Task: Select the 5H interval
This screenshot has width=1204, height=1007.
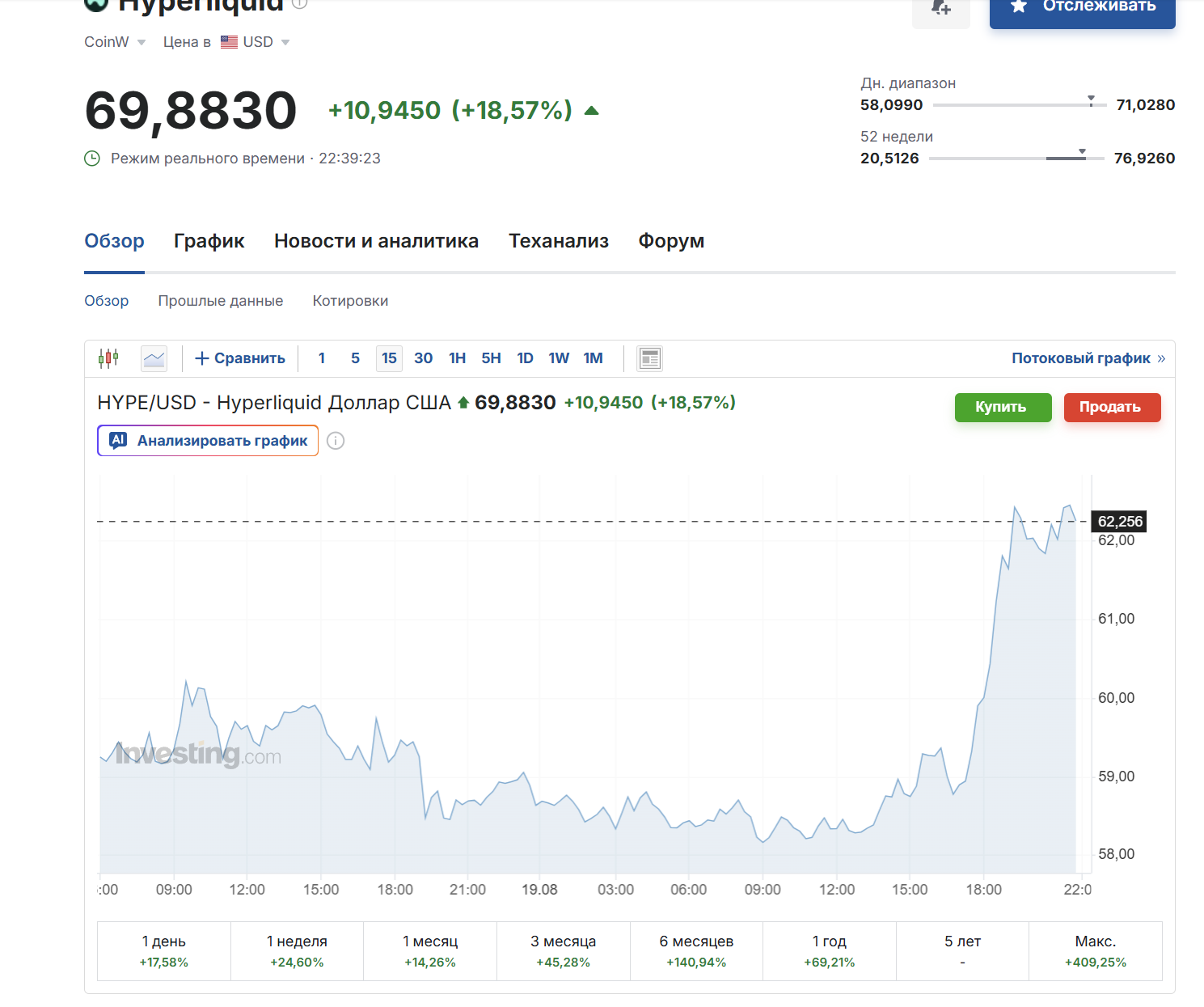Action: click(491, 358)
